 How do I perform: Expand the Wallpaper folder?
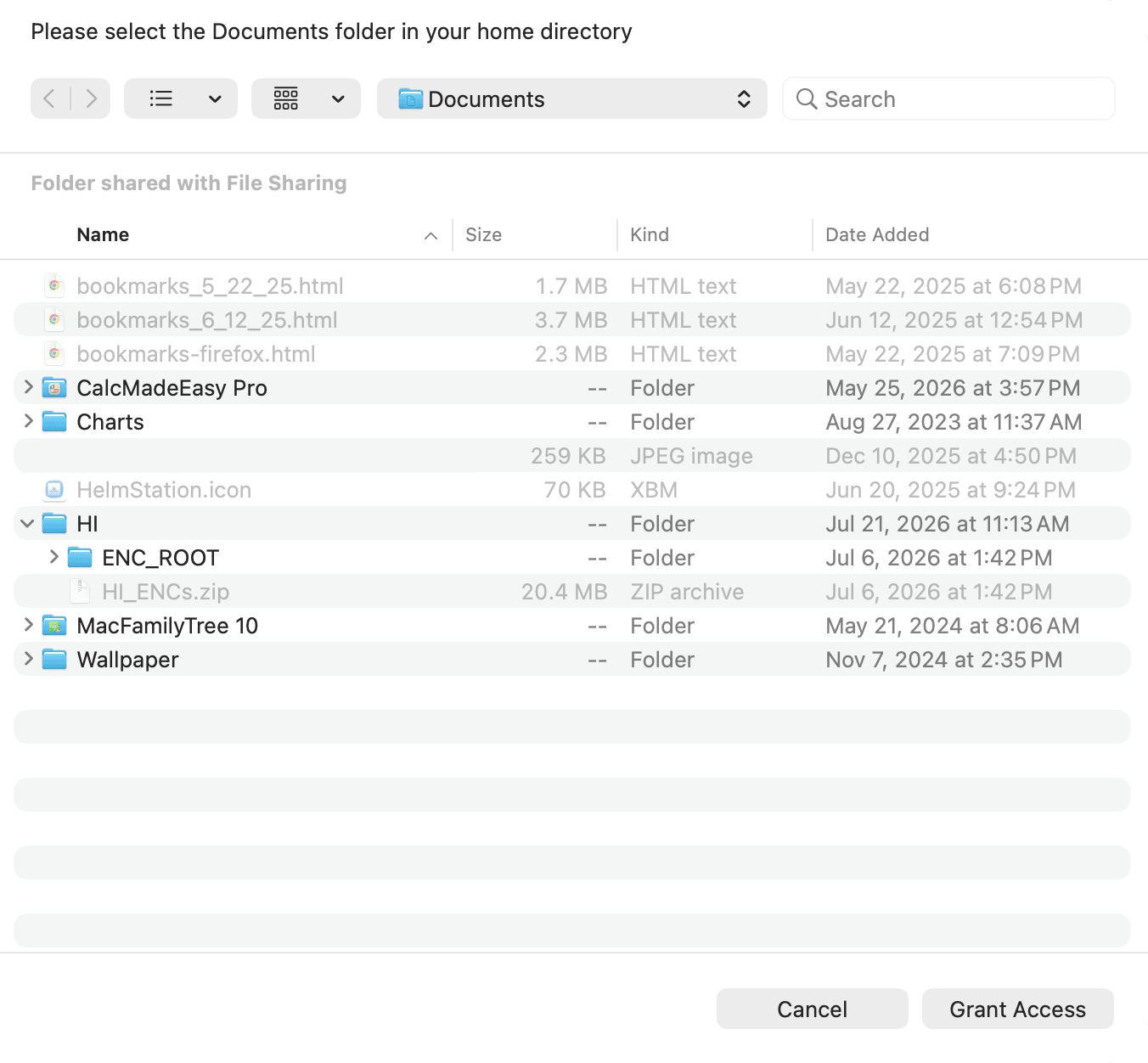[x=28, y=659]
